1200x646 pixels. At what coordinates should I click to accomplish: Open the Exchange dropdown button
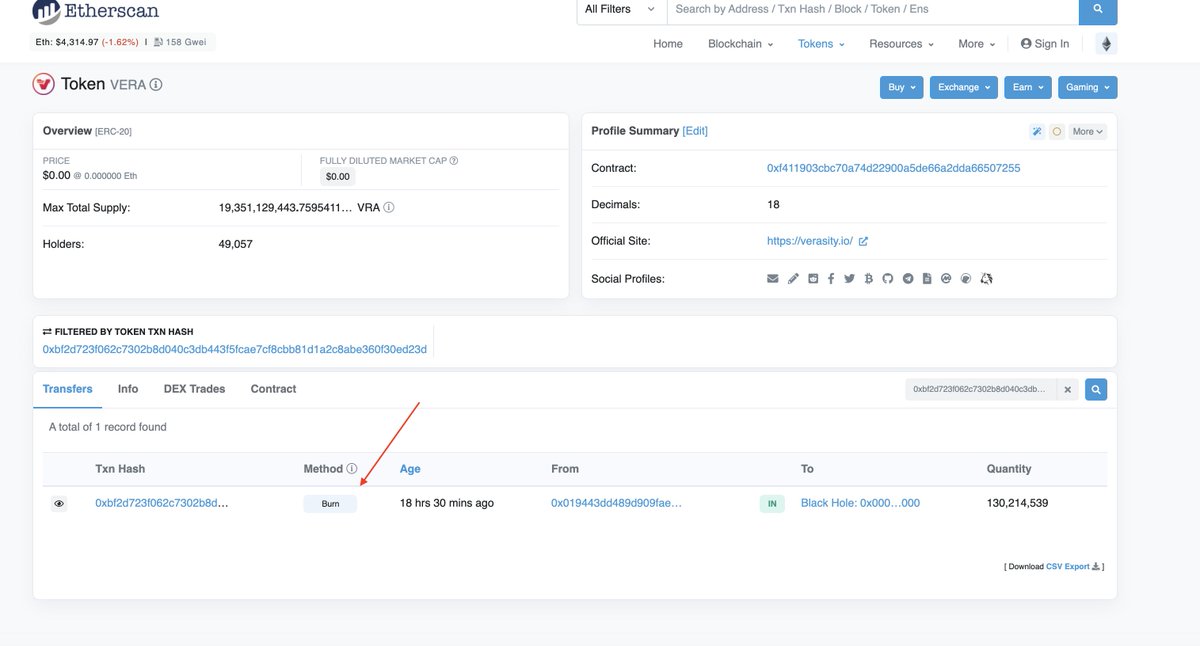[963, 87]
